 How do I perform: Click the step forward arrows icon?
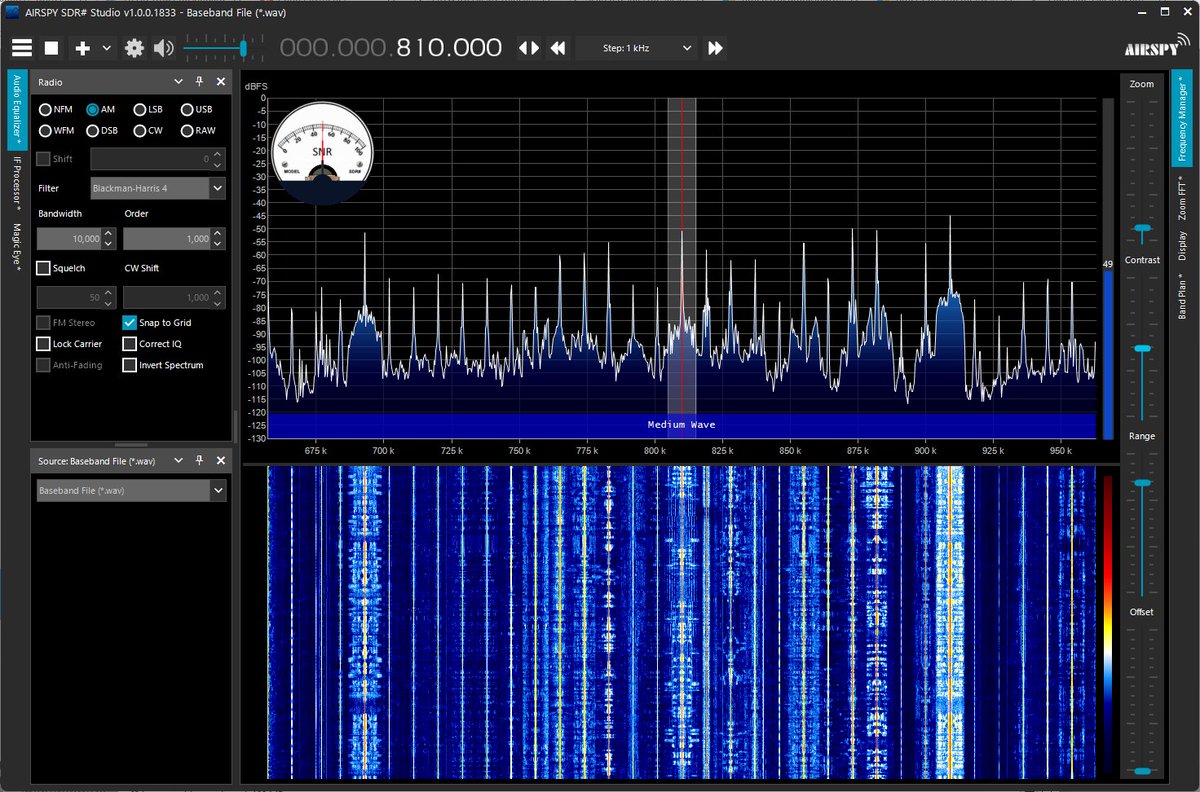tap(714, 47)
